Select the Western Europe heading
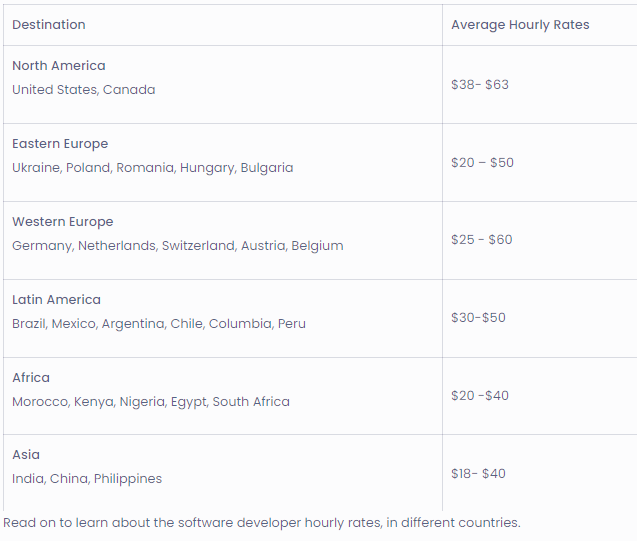 click(x=63, y=222)
